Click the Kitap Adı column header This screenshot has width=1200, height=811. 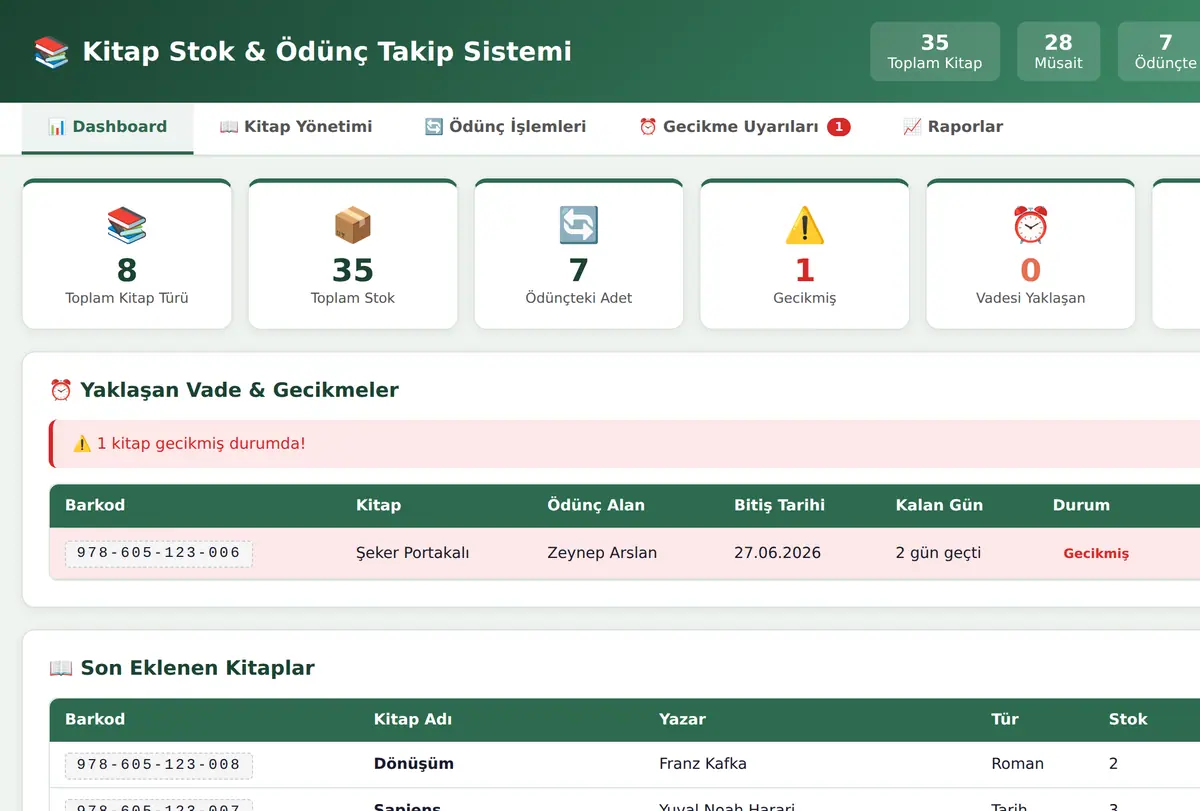click(413, 719)
